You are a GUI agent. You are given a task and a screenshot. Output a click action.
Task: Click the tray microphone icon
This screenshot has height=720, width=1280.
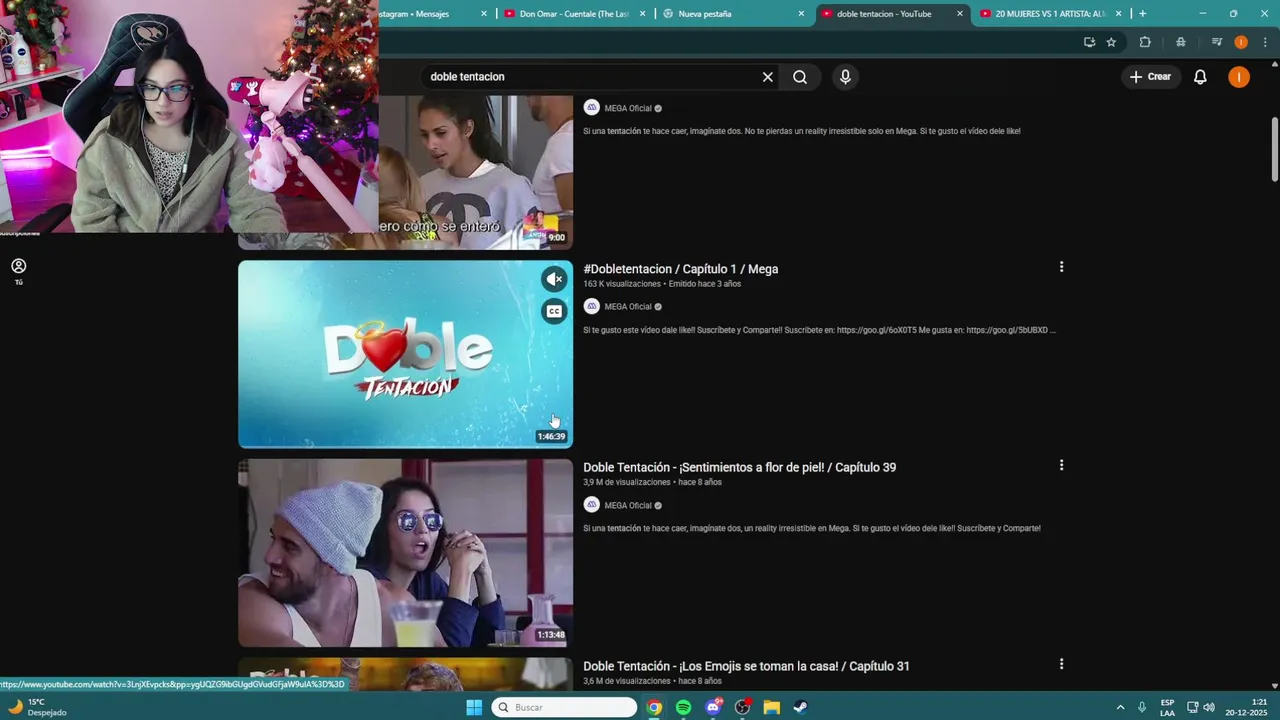point(1142,707)
